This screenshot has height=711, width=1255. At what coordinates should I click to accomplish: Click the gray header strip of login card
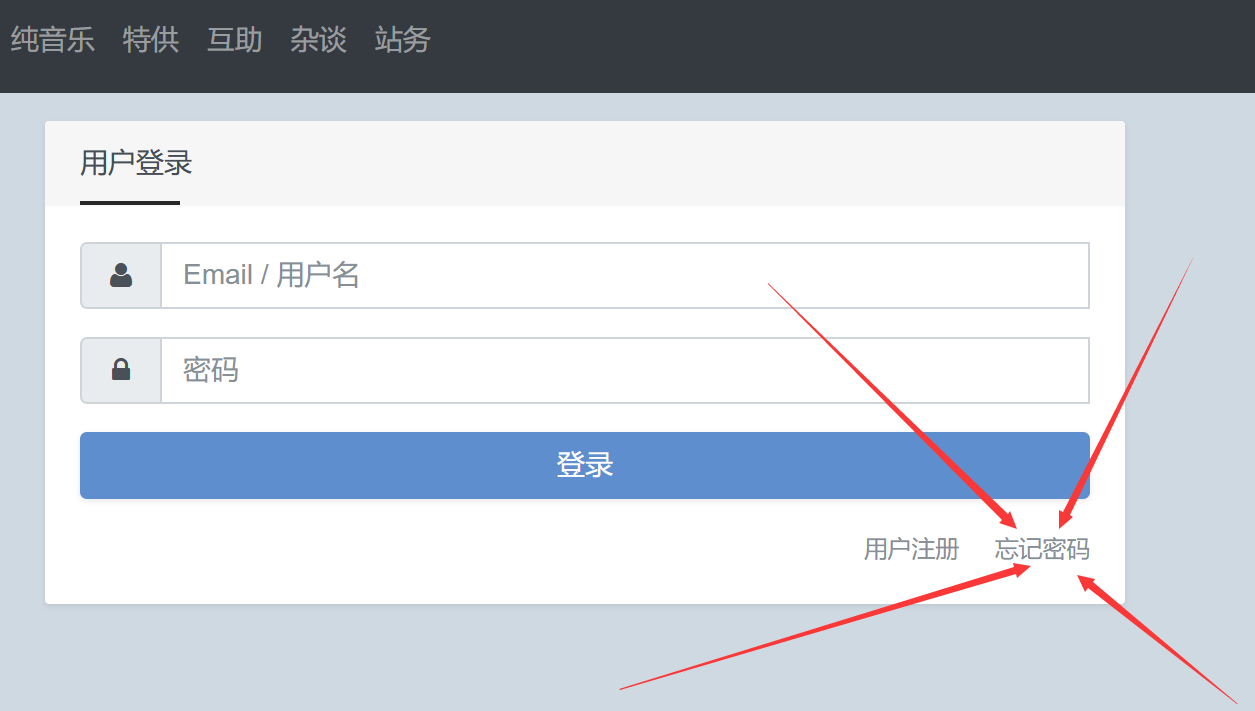click(x=650, y=163)
